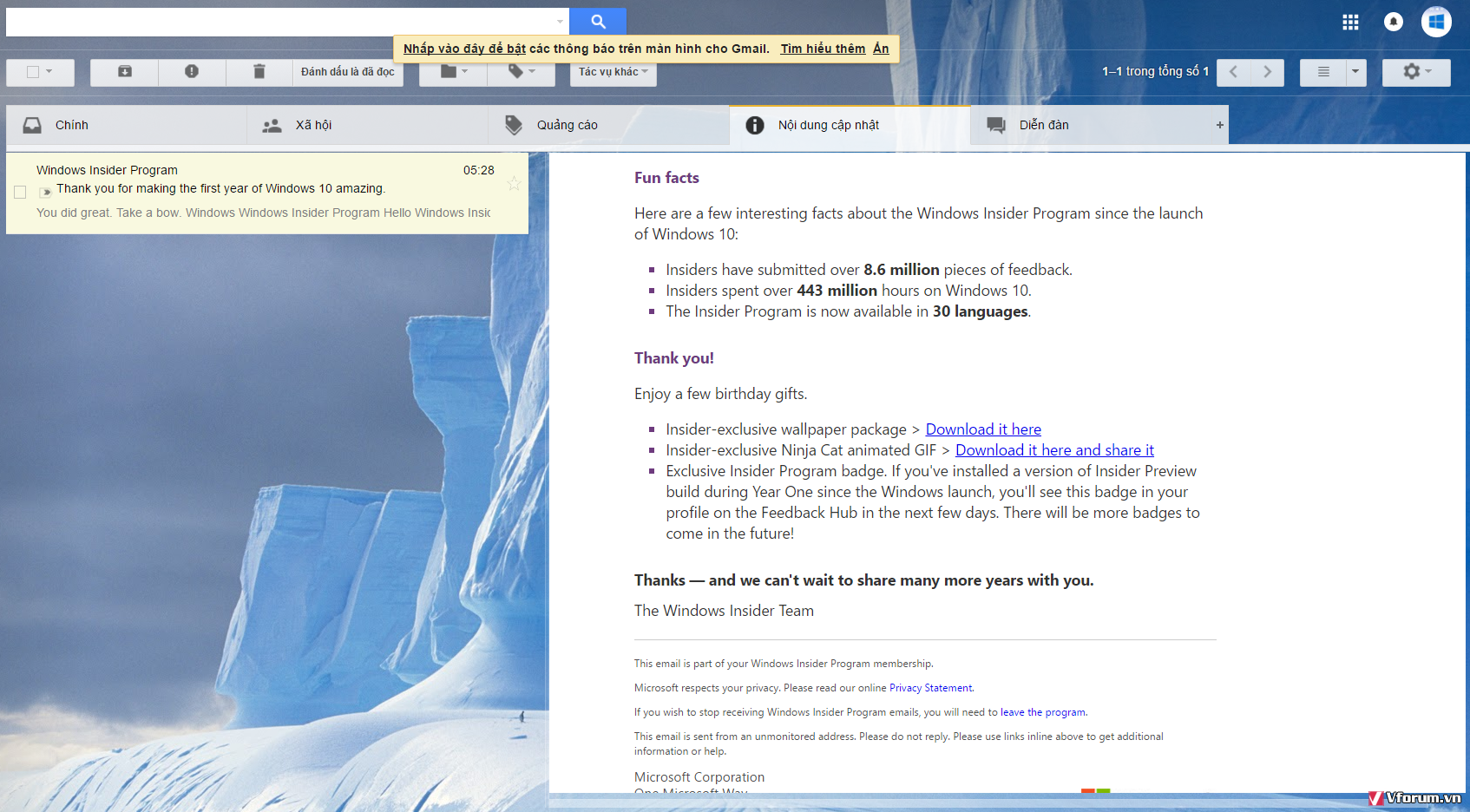Open email subject Thank you for making the first year

[x=221, y=188]
